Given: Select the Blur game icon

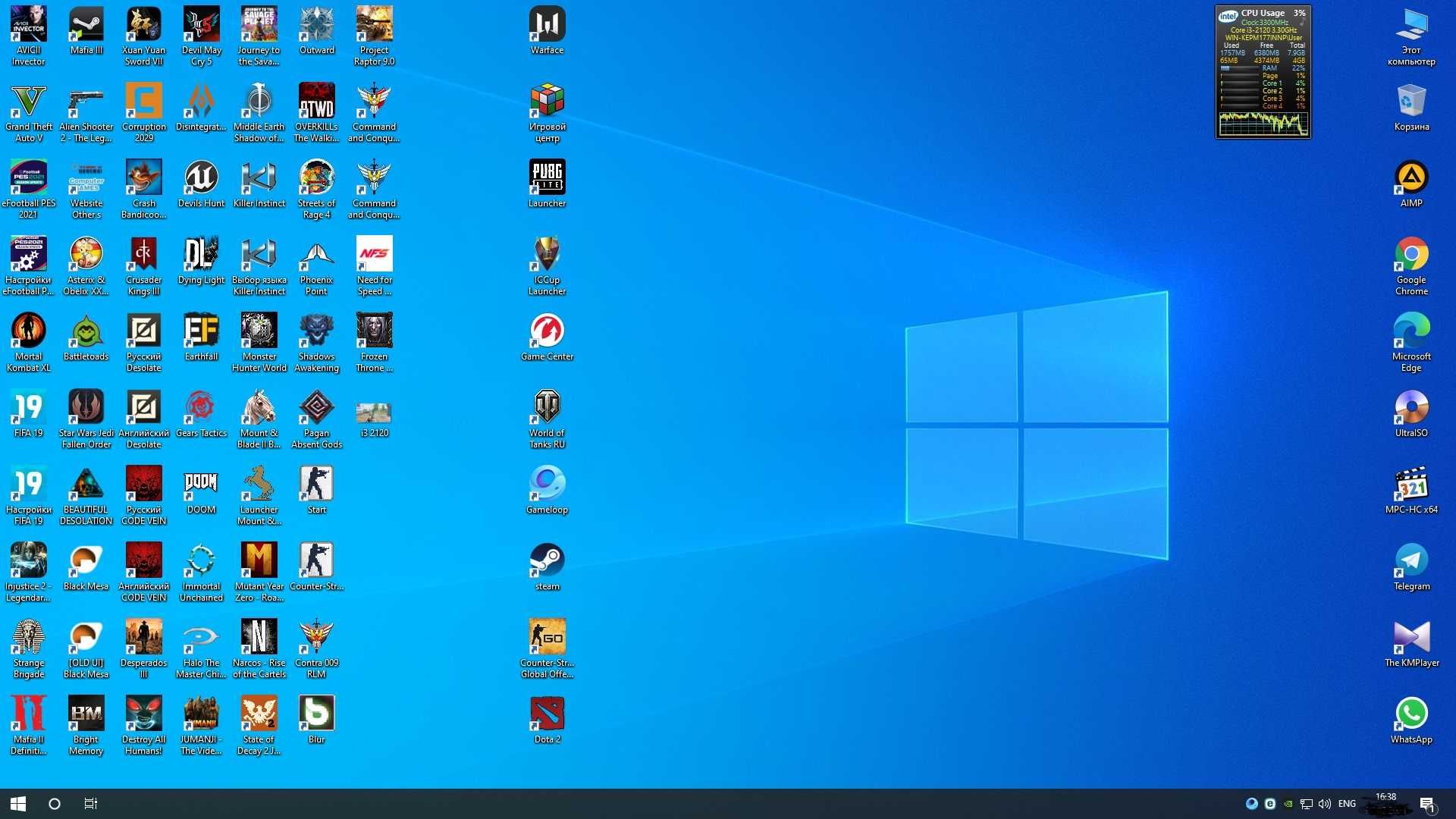Looking at the screenshot, I should tap(317, 720).
